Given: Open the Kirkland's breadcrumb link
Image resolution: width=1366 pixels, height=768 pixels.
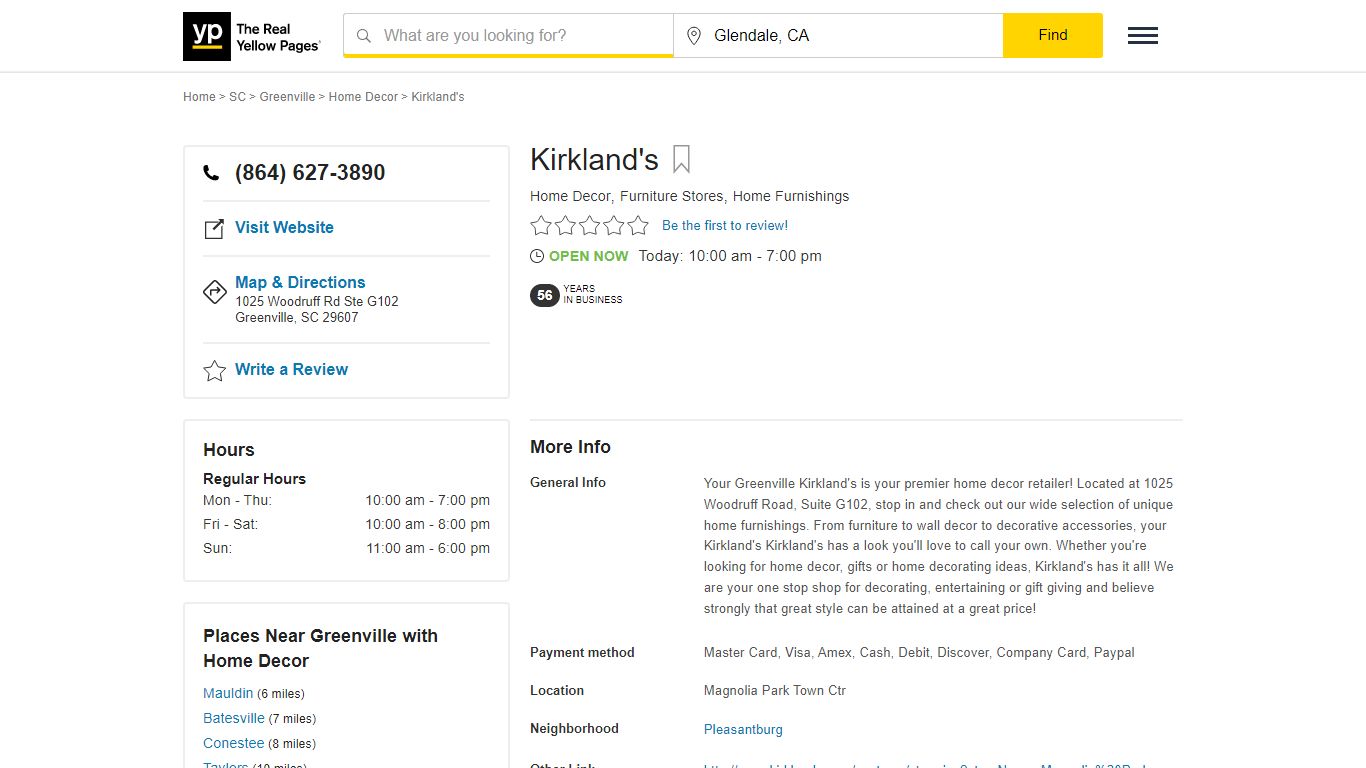Looking at the screenshot, I should point(438,97).
